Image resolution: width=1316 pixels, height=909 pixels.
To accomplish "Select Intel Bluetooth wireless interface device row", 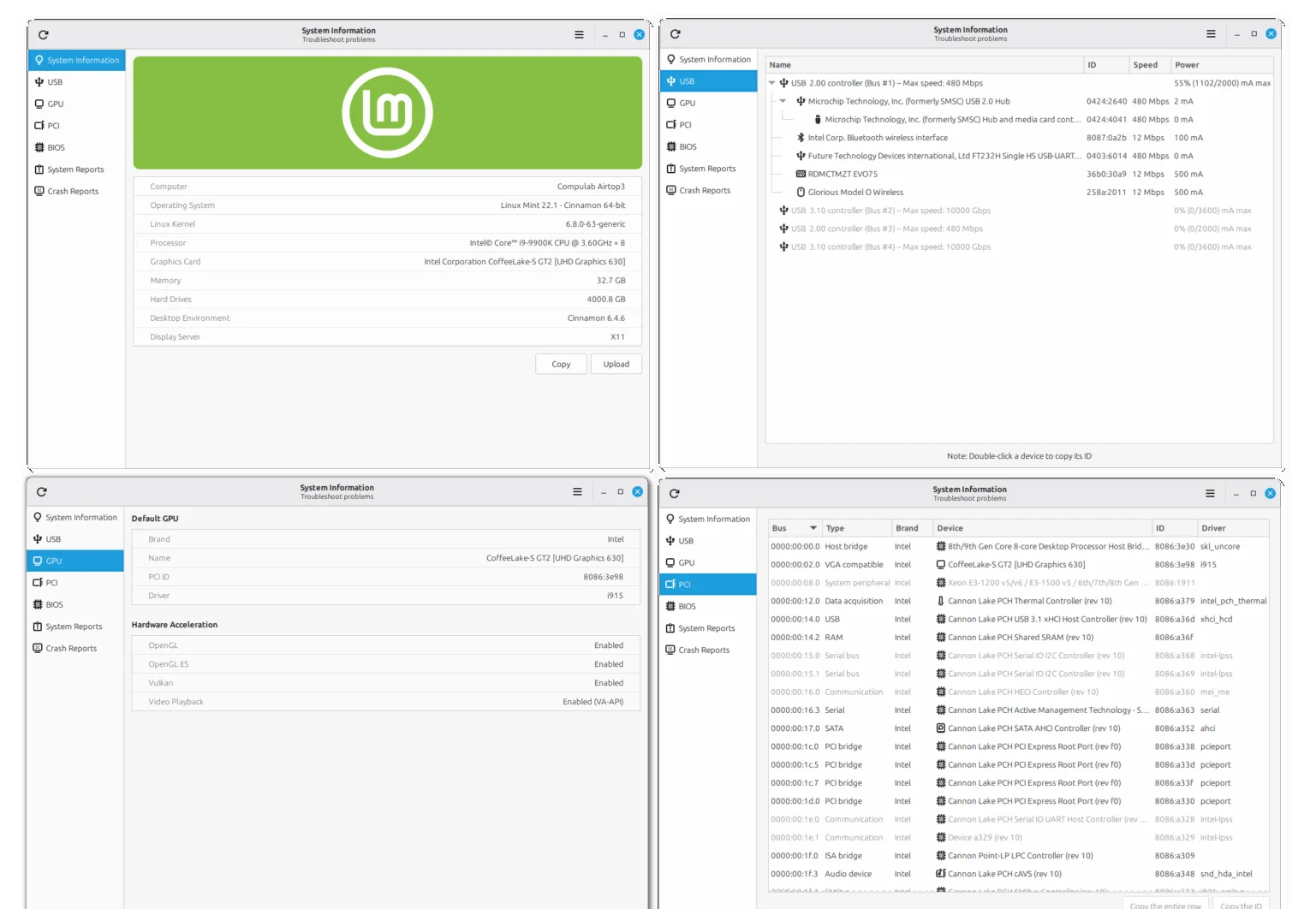I will (877, 138).
